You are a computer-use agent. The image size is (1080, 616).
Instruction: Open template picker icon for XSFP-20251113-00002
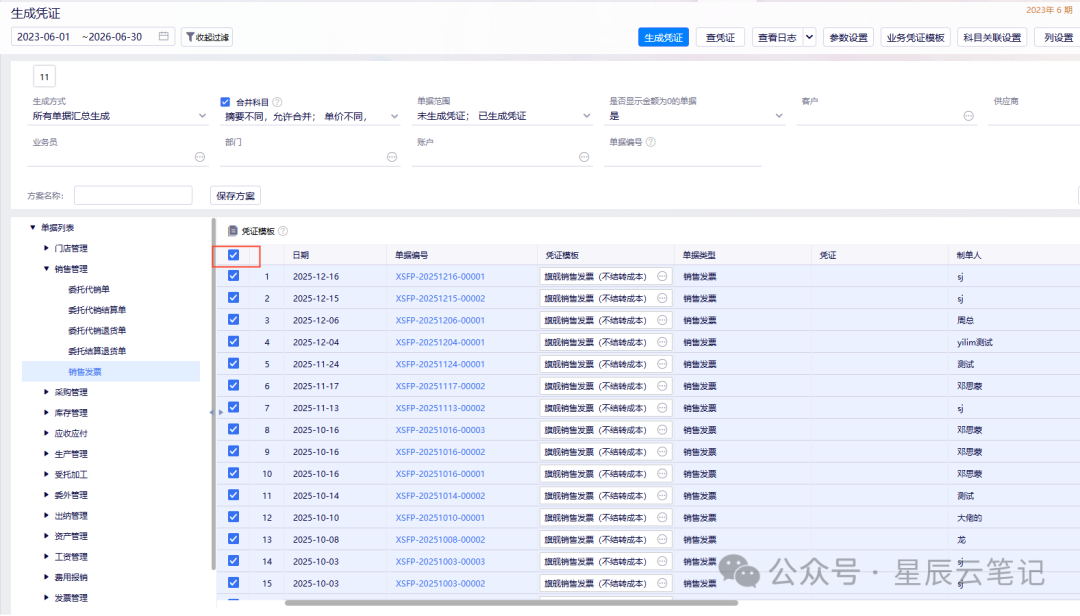point(662,408)
